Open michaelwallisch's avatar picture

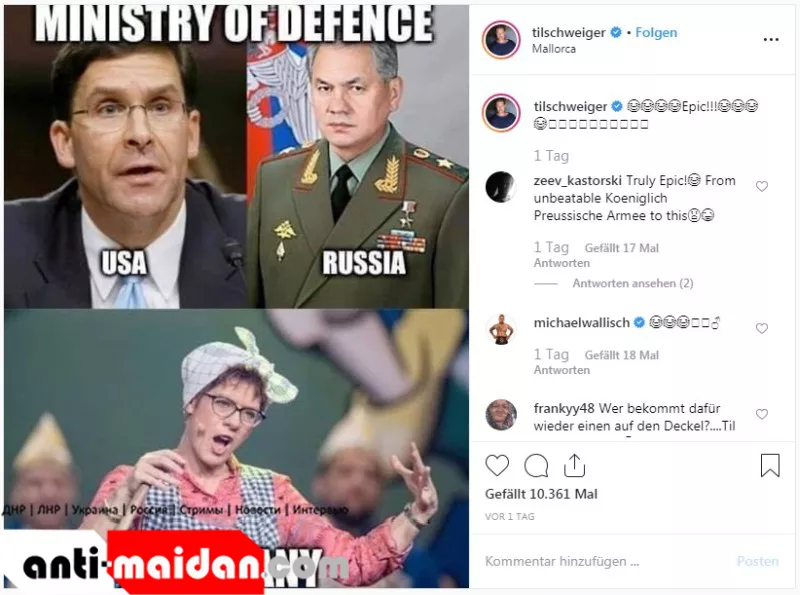[501, 329]
